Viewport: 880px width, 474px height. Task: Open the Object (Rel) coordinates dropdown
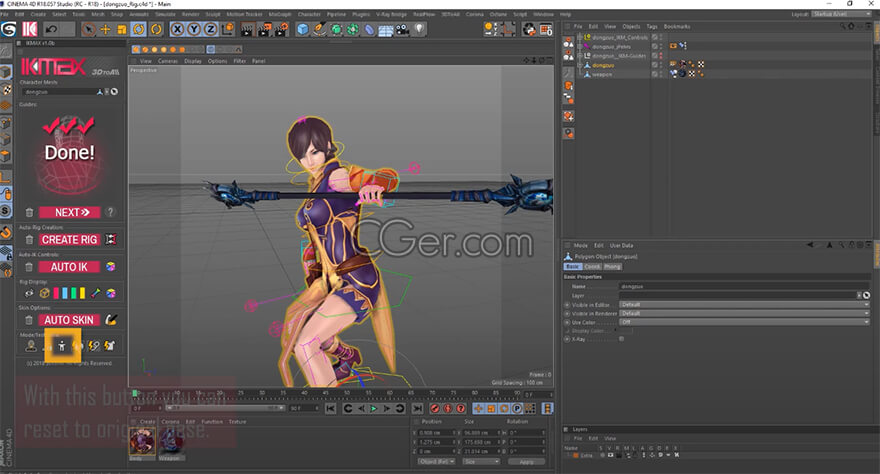pos(437,462)
